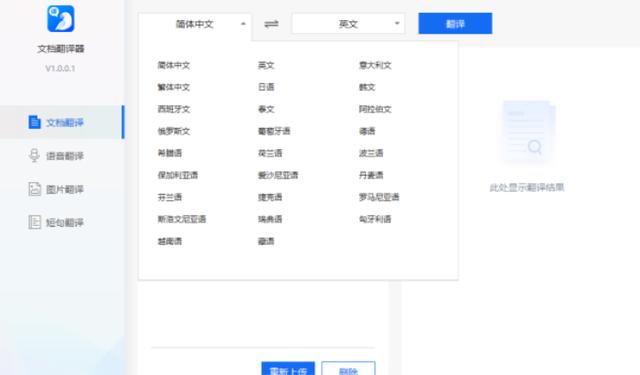Viewport: 640px width, 375px height.
Task: Click 越南语 in the language list
Action: click(x=170, y=242)
